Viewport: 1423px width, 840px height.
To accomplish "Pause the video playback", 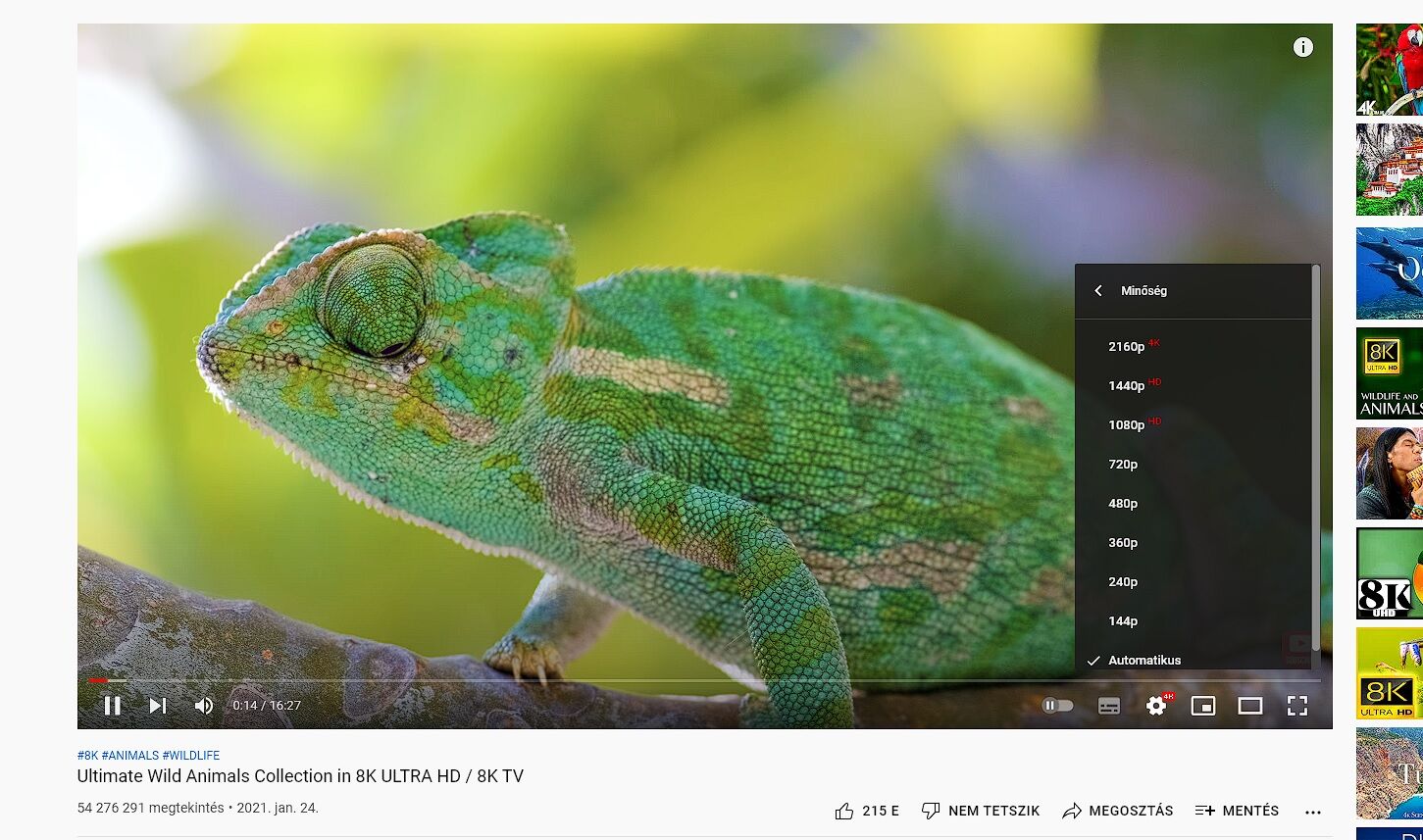I will tap(113, 706).
